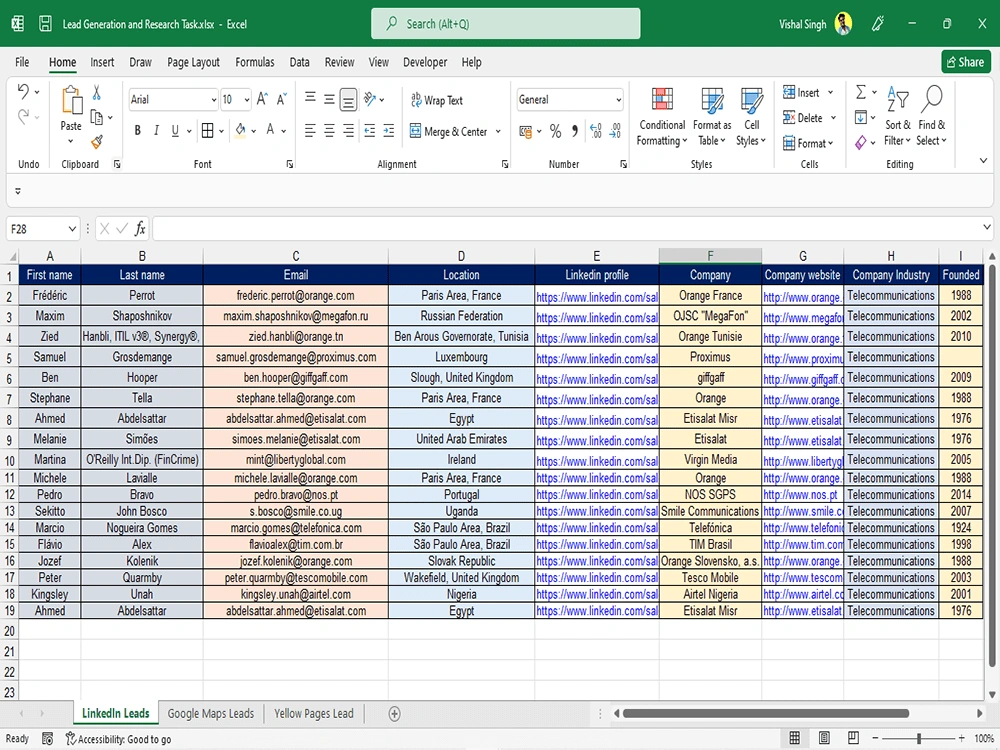Toggle Bold formatting
This screenshot has height=750, width=1000.
[x=137, y=131]
